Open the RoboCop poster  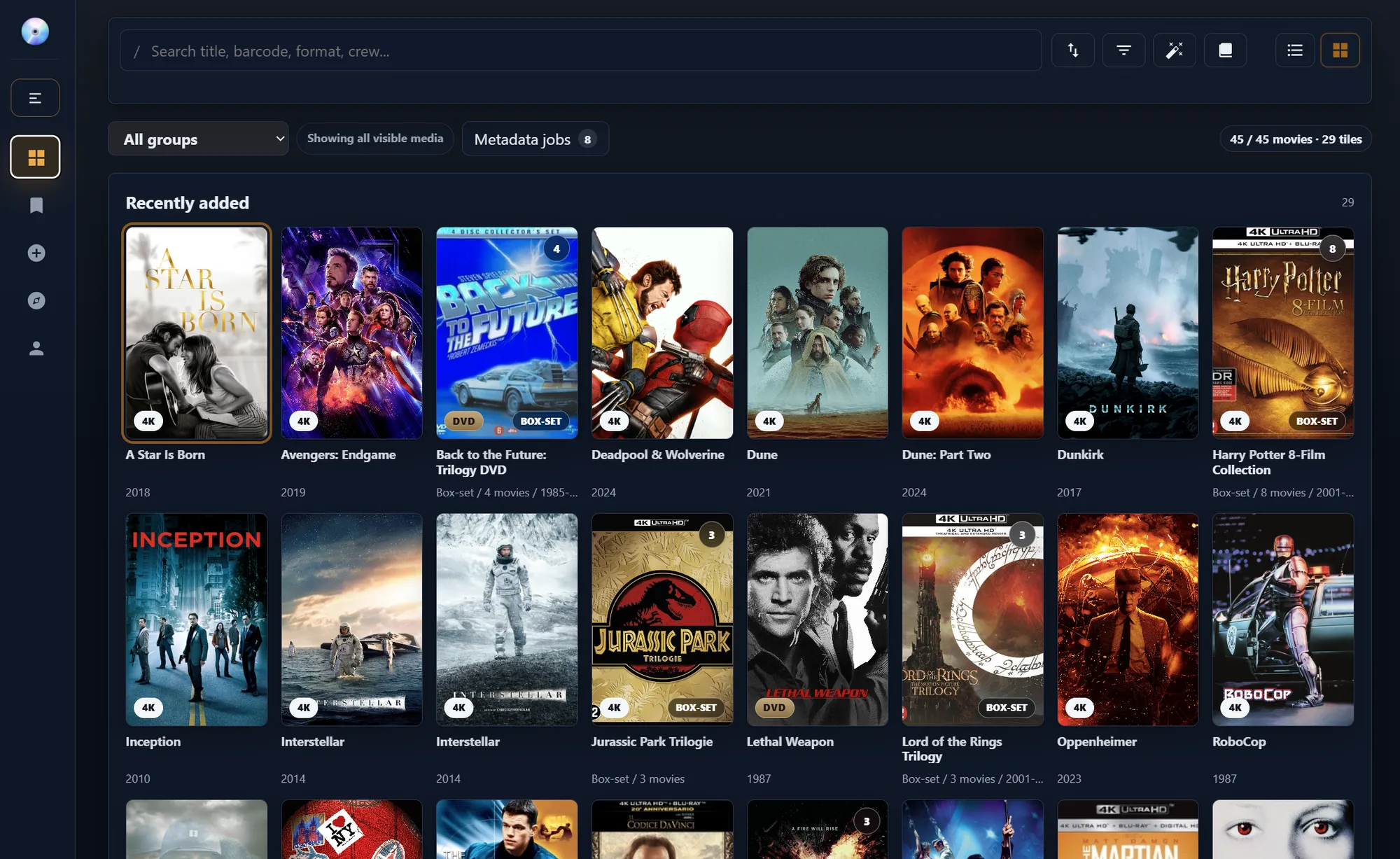pos(1283,620)
